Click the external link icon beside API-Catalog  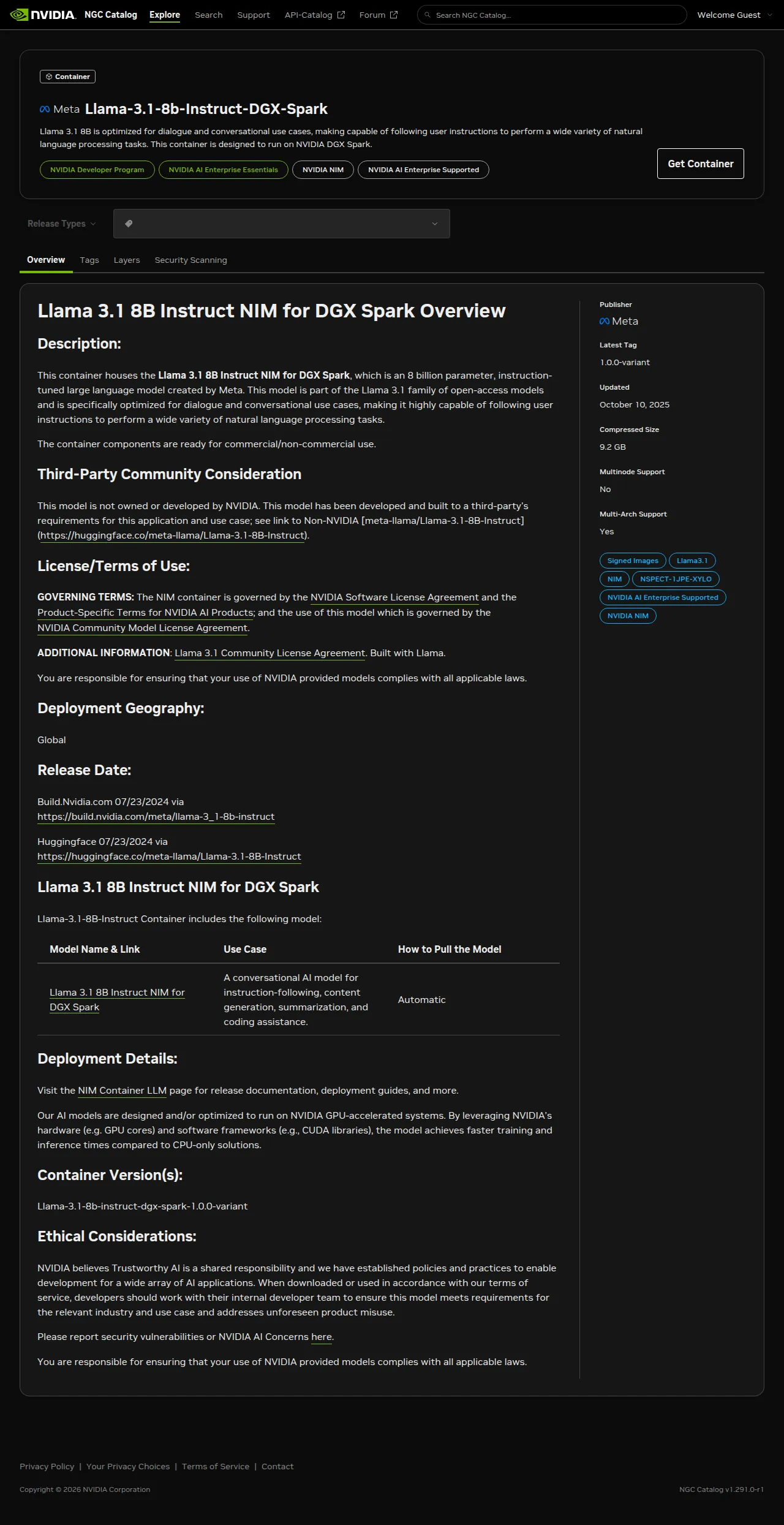341,15
